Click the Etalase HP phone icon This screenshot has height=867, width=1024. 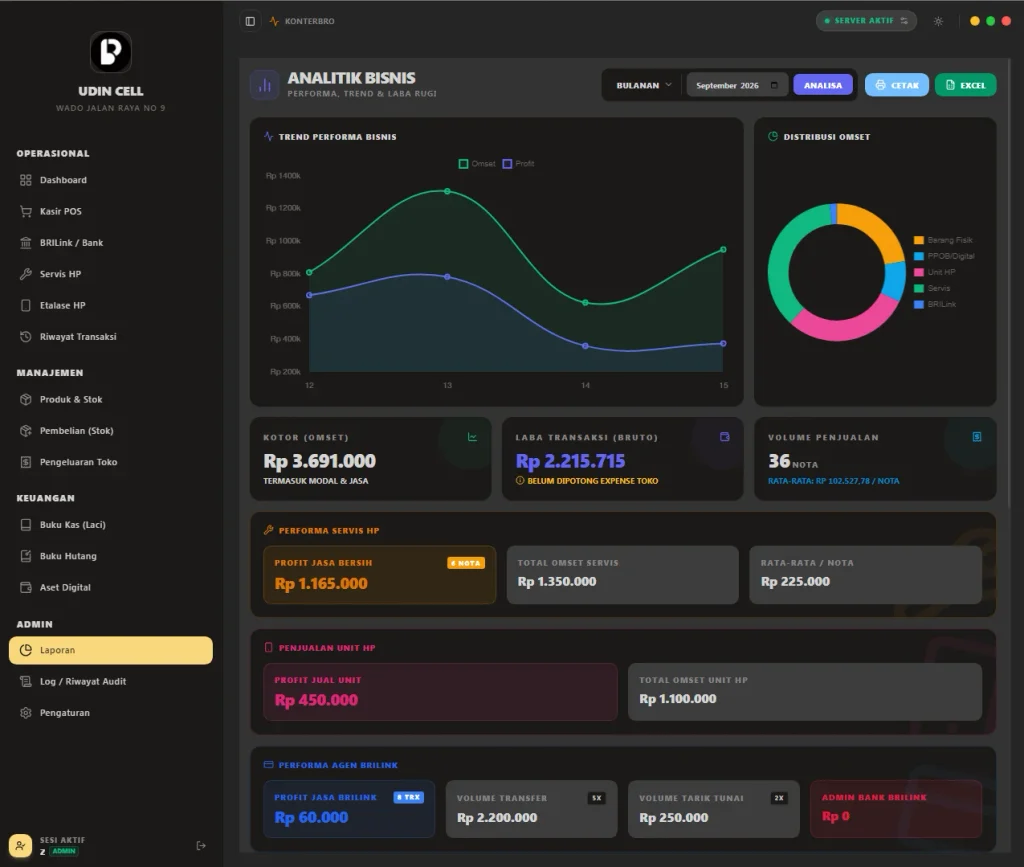click(25, 306)
